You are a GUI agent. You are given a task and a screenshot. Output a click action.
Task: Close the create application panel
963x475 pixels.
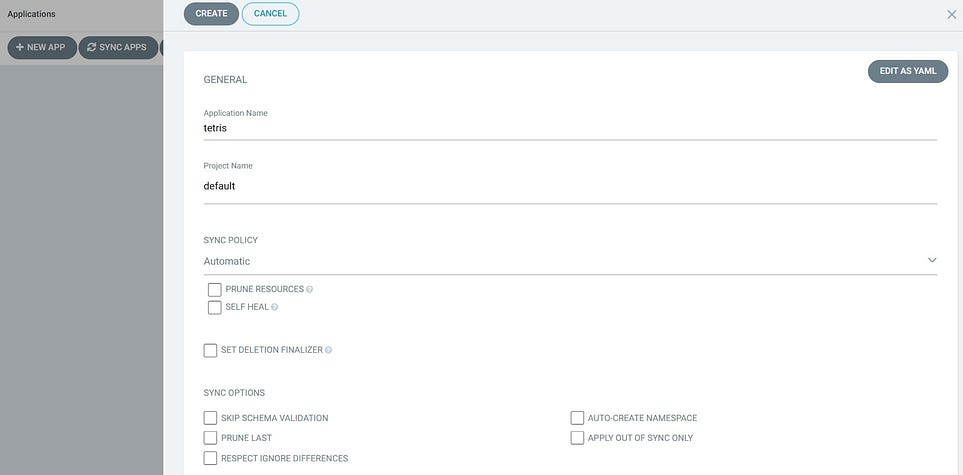(x=951, y=15)
